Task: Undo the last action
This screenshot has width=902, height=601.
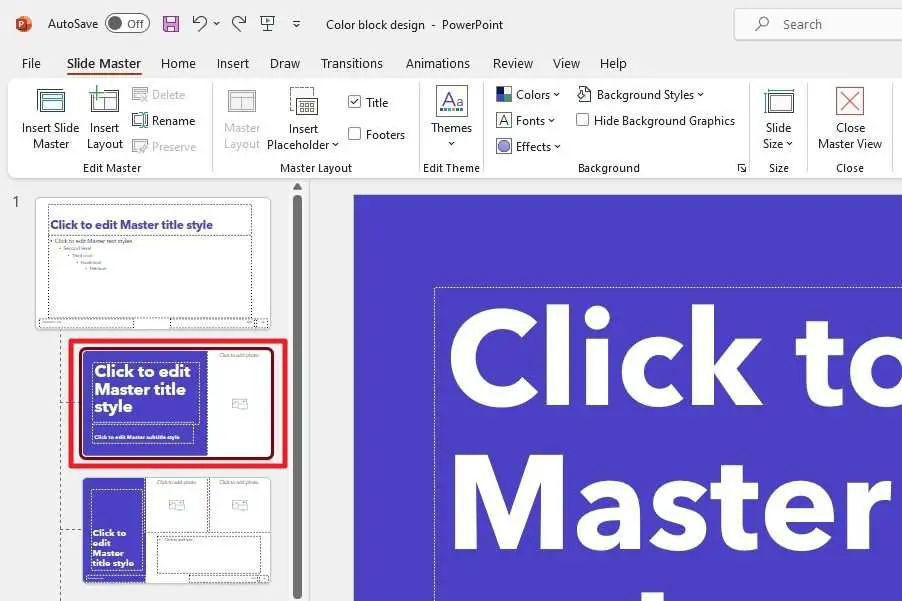Action: pyautogui.click(x=199, y=24)
